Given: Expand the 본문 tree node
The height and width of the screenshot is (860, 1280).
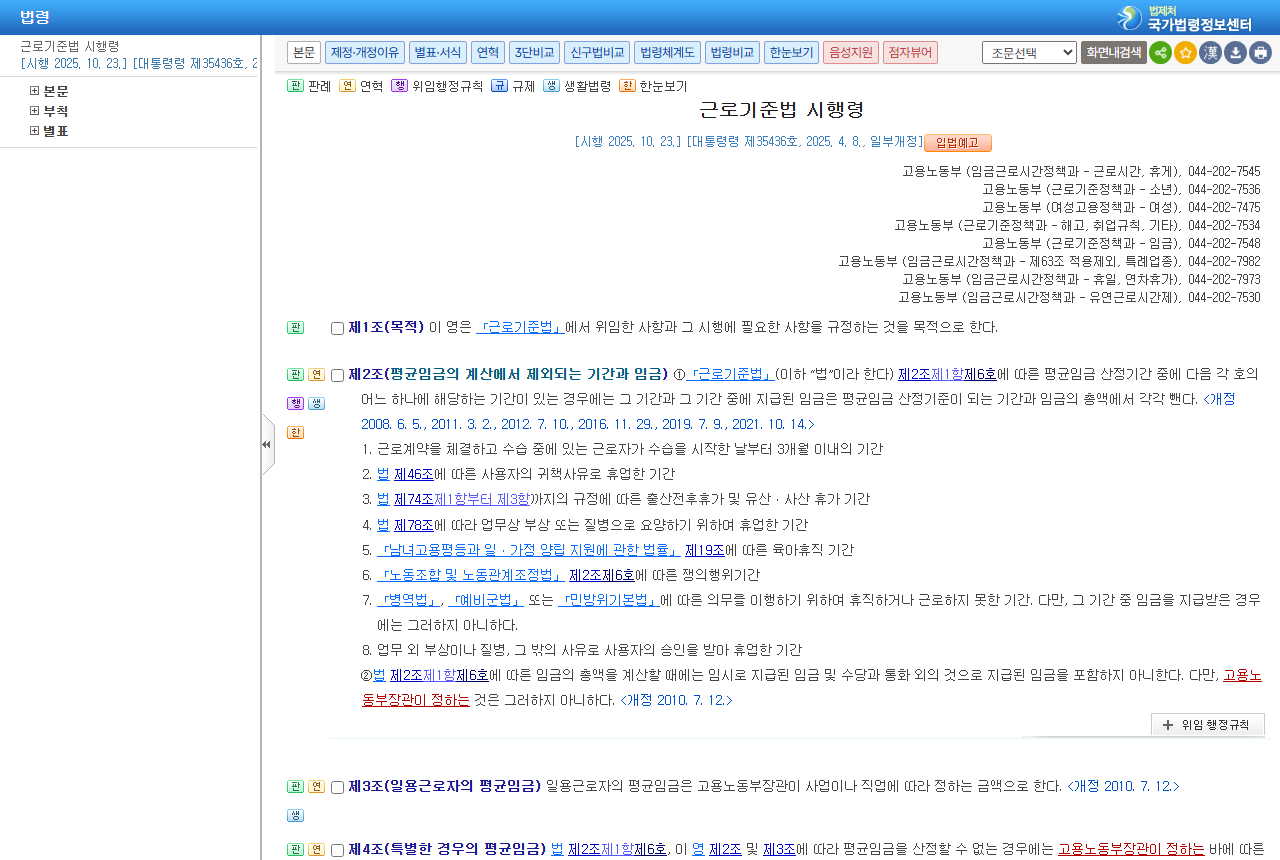Looking at the screenshot, I should (35, 91).
